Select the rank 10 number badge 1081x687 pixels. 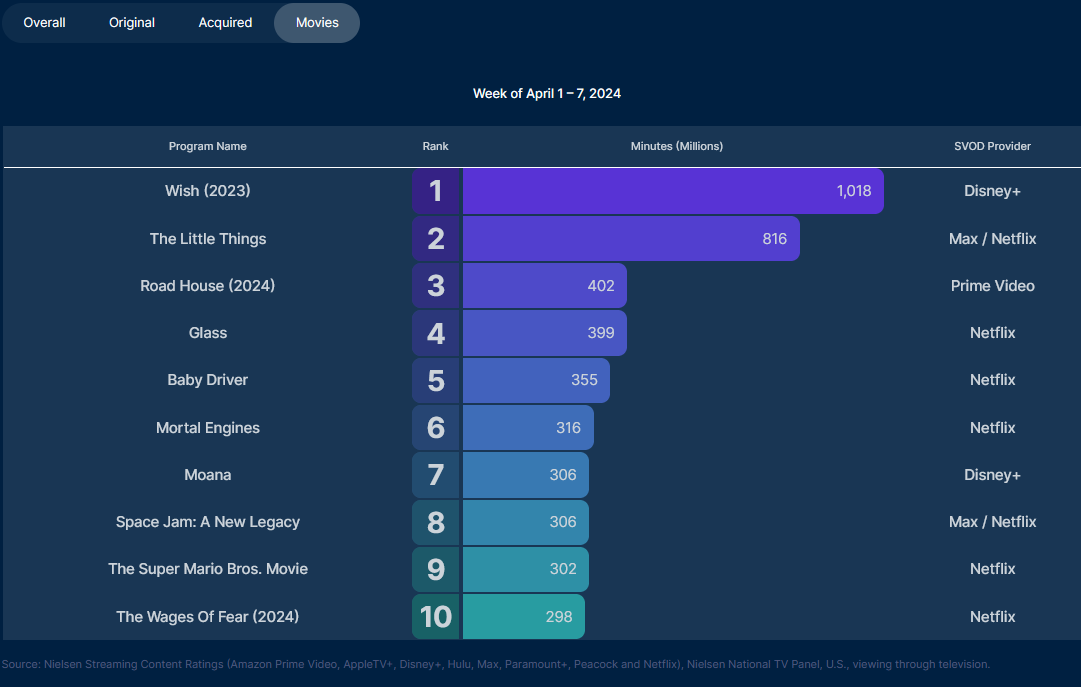coord(436,617)
